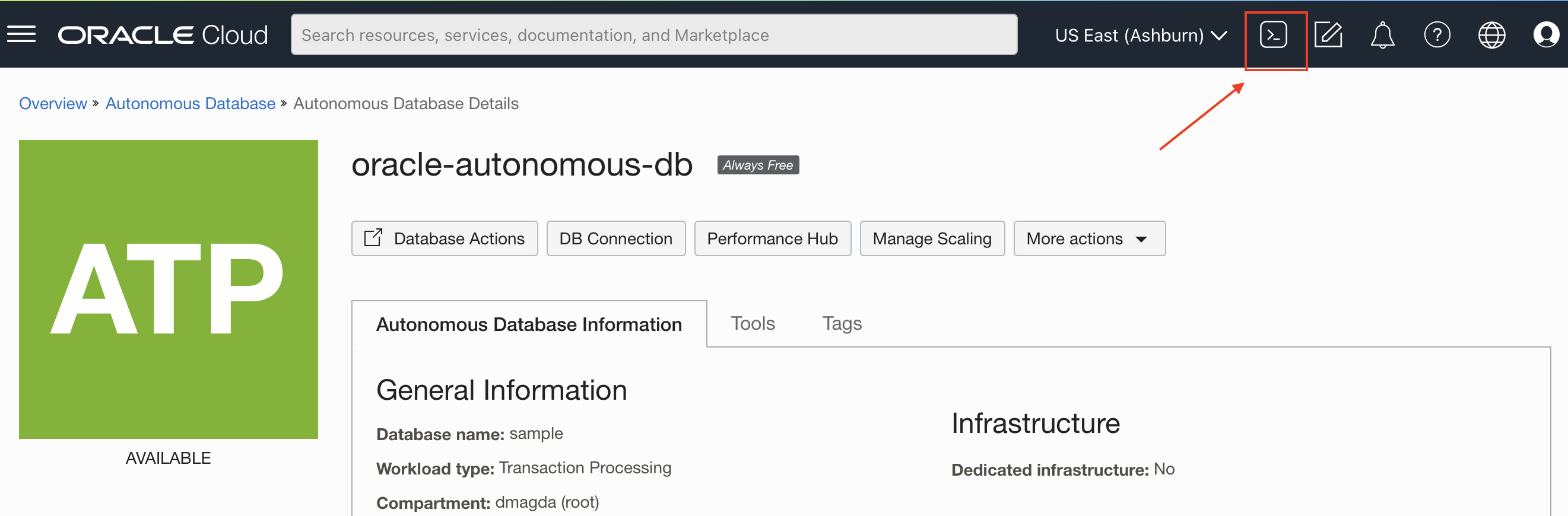1568x516 pixels.
Task: Click the Autonomous Database Details breadcrumb text
Action: [405, 103]
